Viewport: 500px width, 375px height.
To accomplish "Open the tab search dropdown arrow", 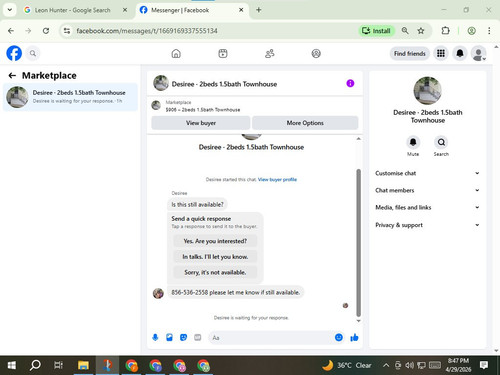I will (x=10, y=10).
